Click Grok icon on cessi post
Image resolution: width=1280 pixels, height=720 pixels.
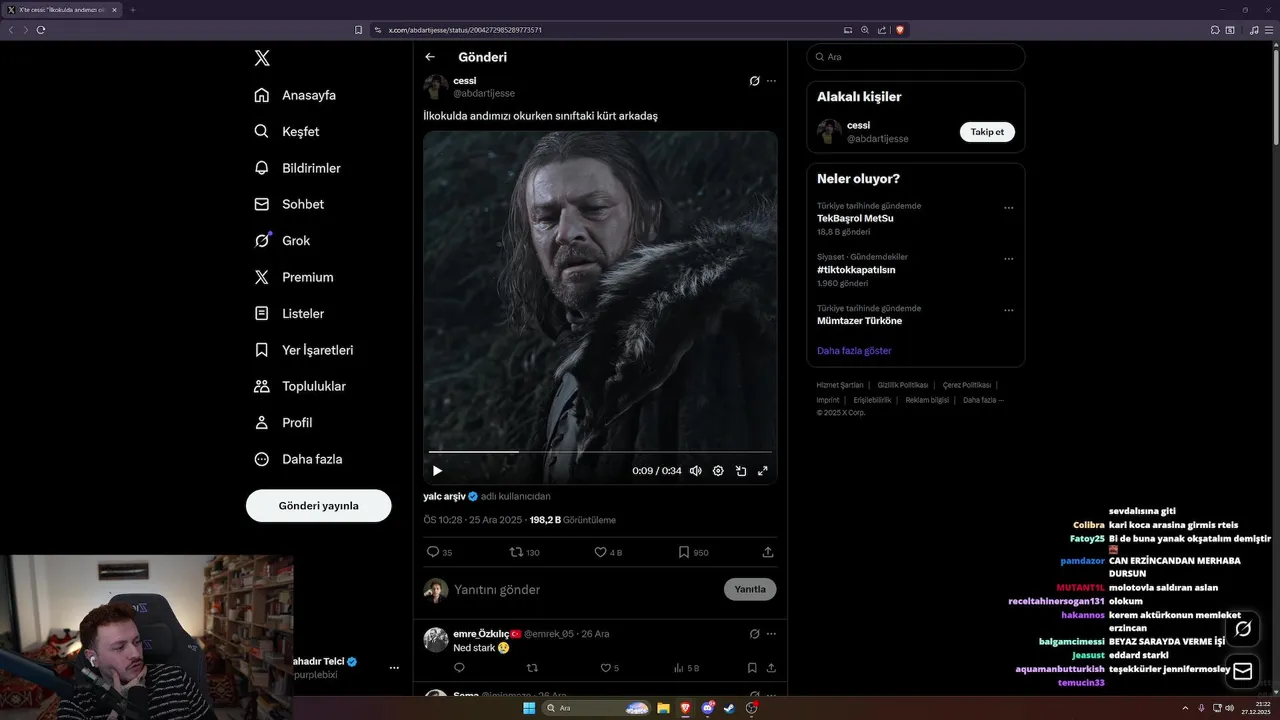(x=755, y=81)
